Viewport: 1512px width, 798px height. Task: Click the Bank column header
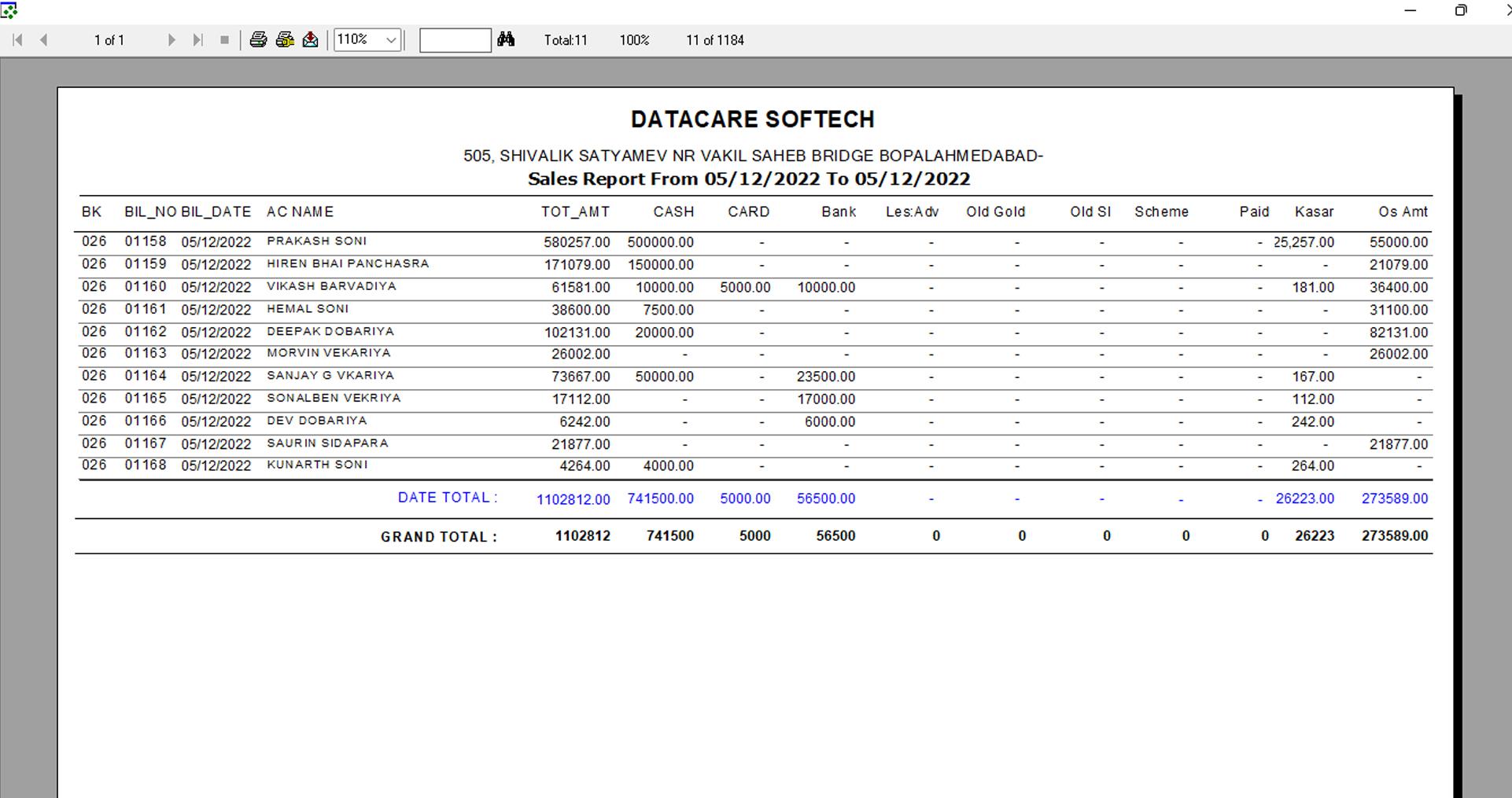click(839, 212)
